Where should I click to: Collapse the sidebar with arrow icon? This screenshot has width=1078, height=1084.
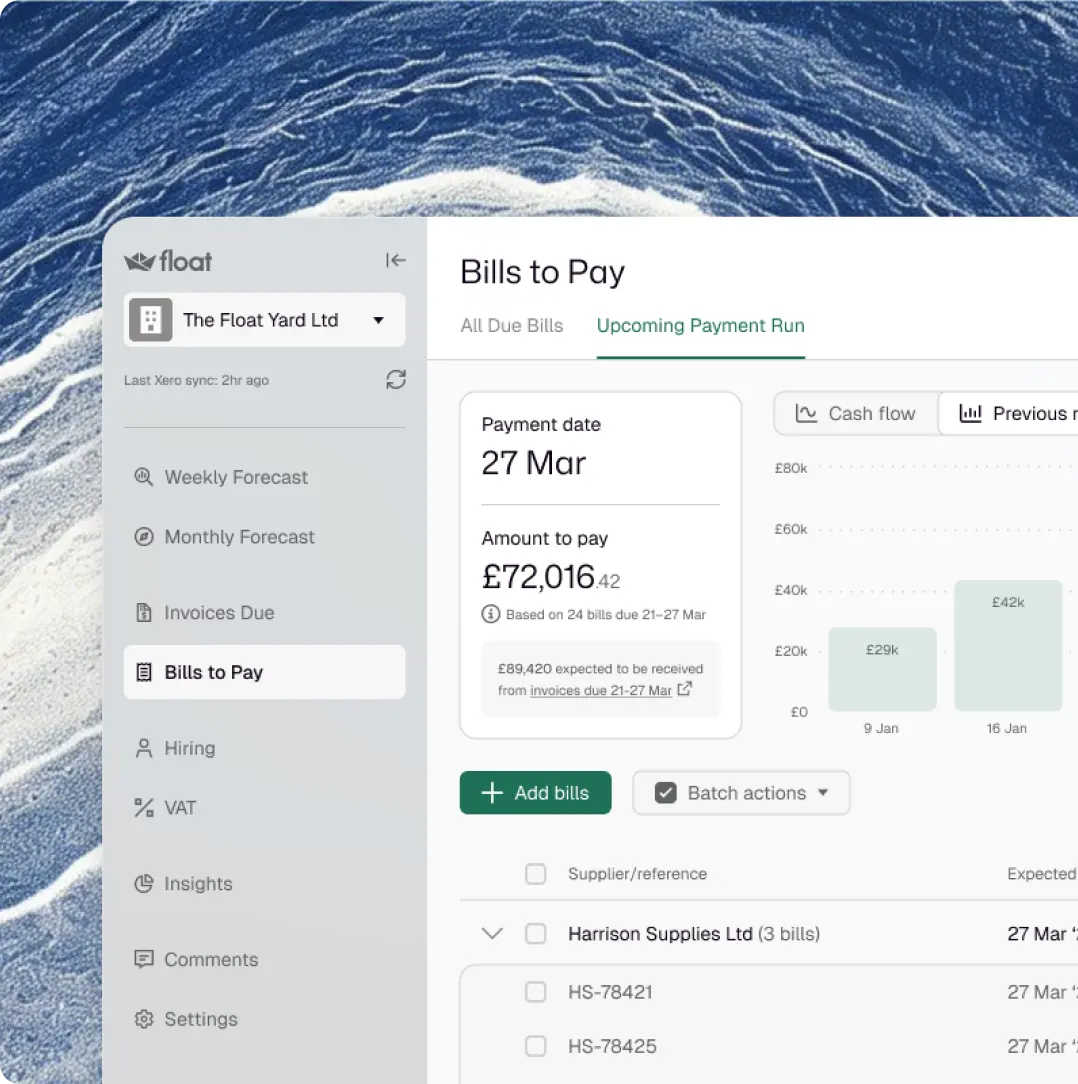tap(396, 260)
